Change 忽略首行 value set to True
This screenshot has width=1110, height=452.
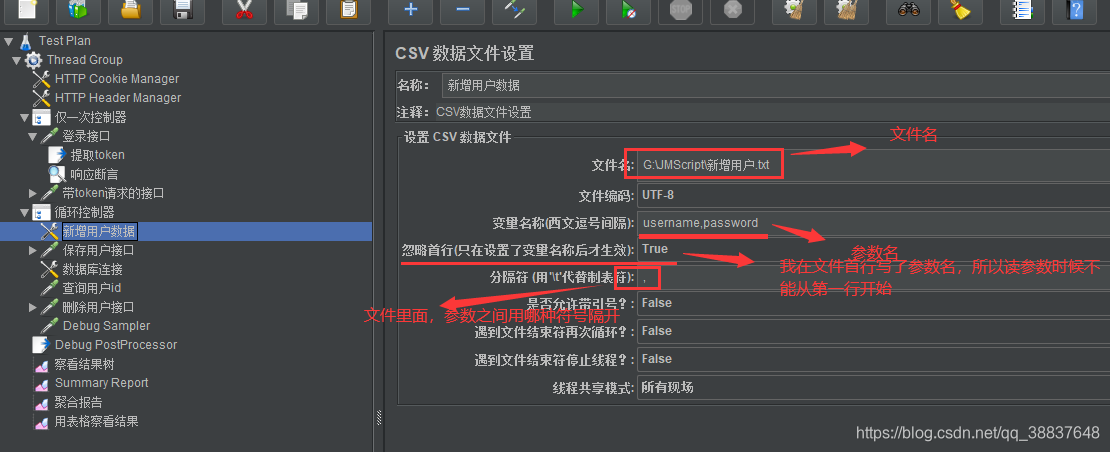(x=873, y=249)
